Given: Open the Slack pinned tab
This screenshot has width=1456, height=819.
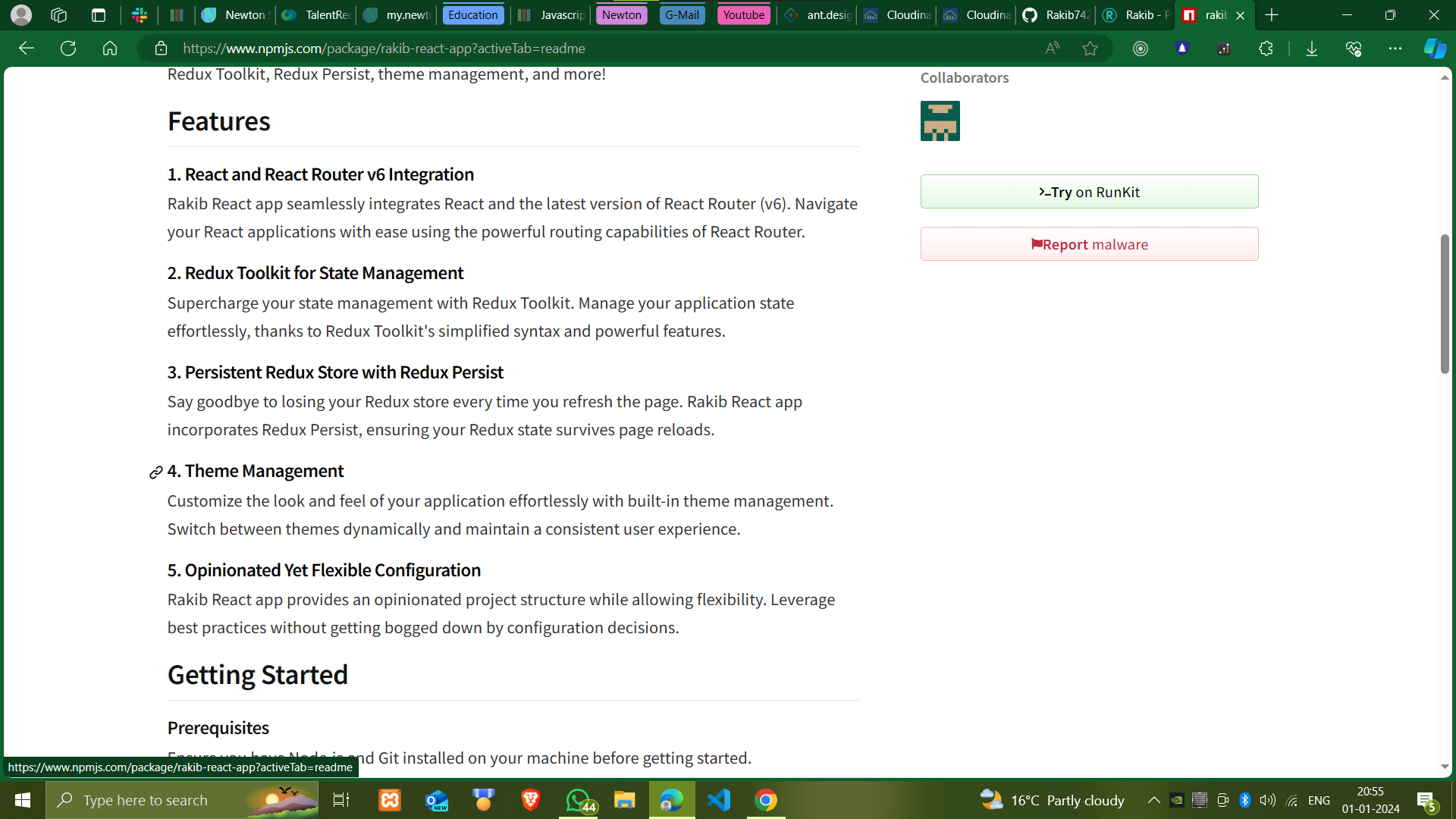Looking at the screenshot, I should click(140, 14).
